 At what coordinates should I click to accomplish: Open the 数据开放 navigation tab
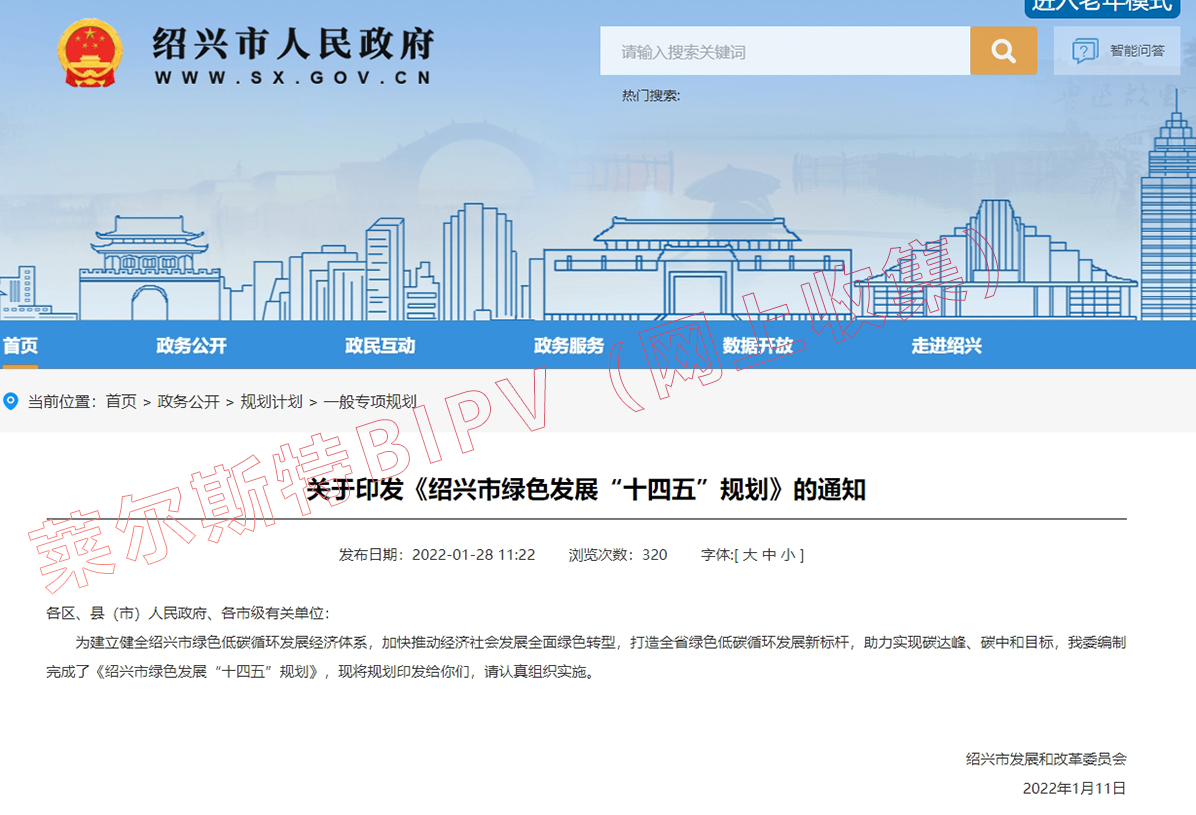coord(757,346)
